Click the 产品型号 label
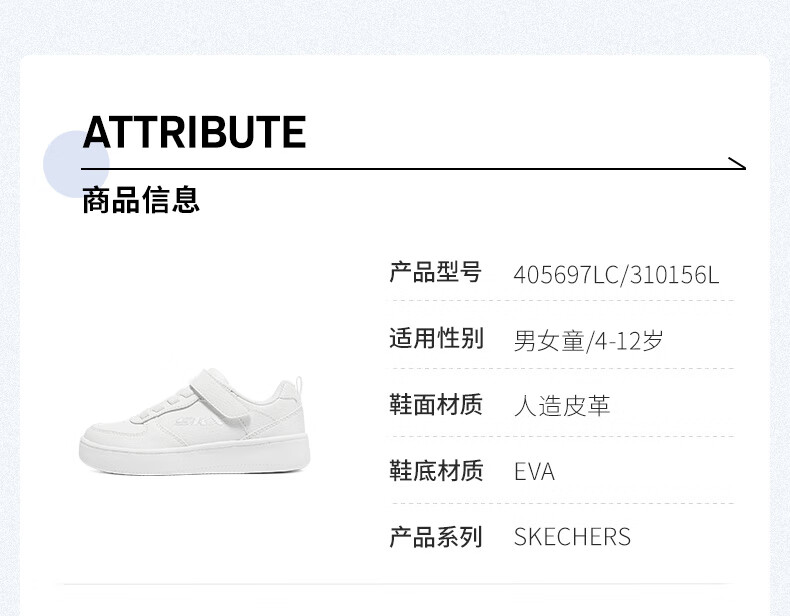Screen dimensions: 790x616 click(x=436, y=272)
